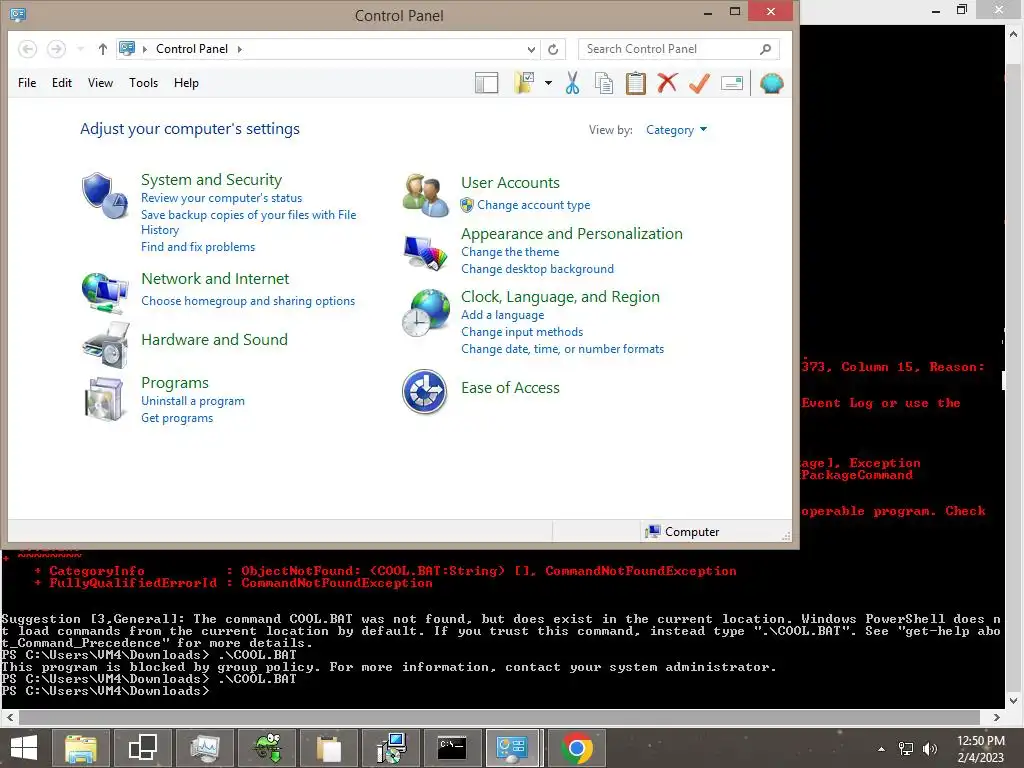
Task: Open the View menu
Action: pos(101,83)
